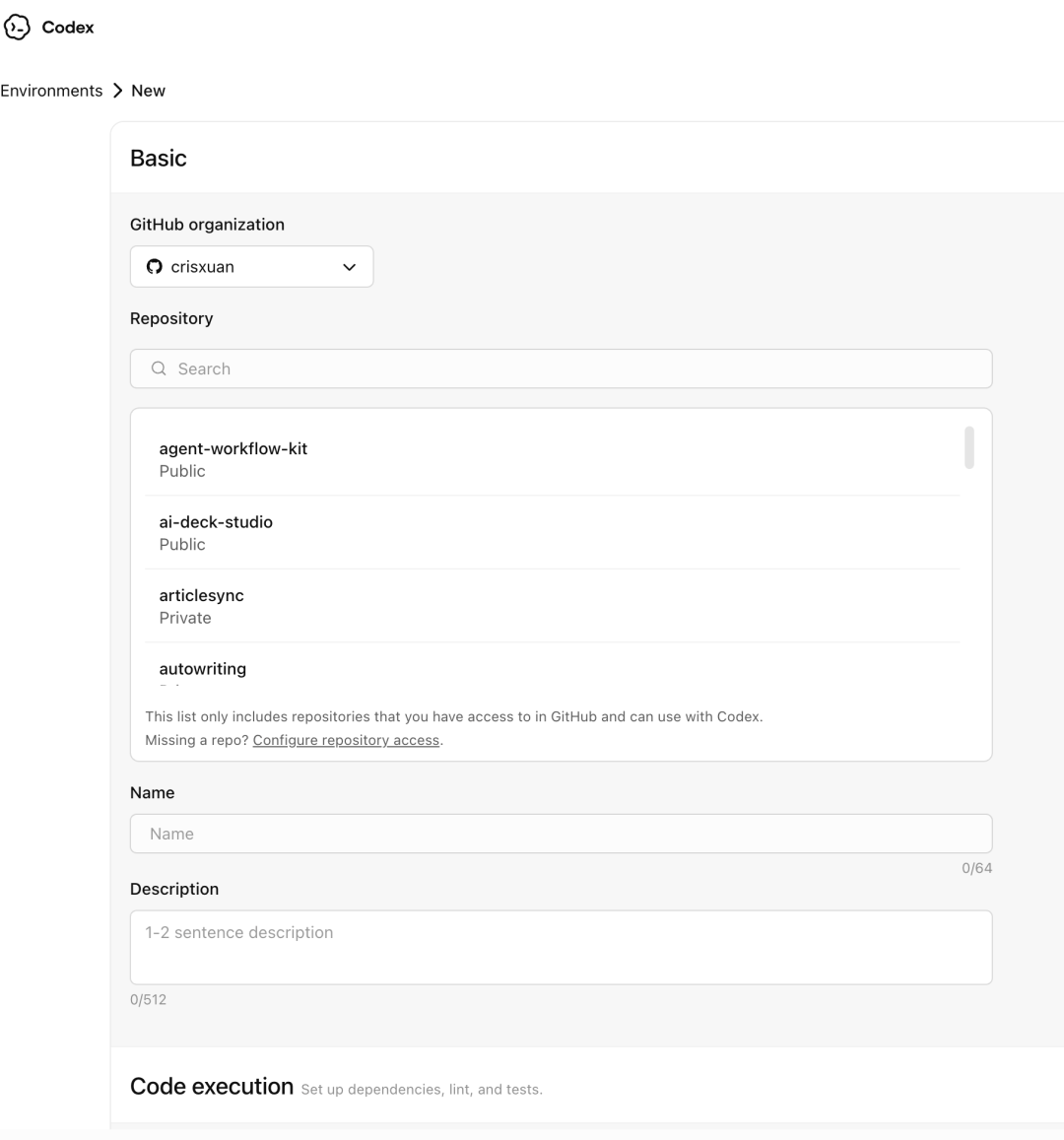
Task: Click "Set up dependencies, lint, and tests." text
Action: 422,1090
